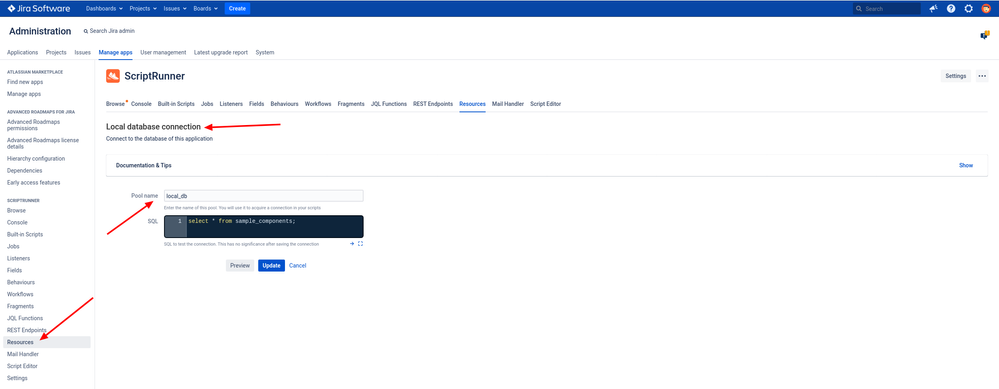Click the Jira Software logo
The image size is (999, 389).
click(x=39, y=9)
